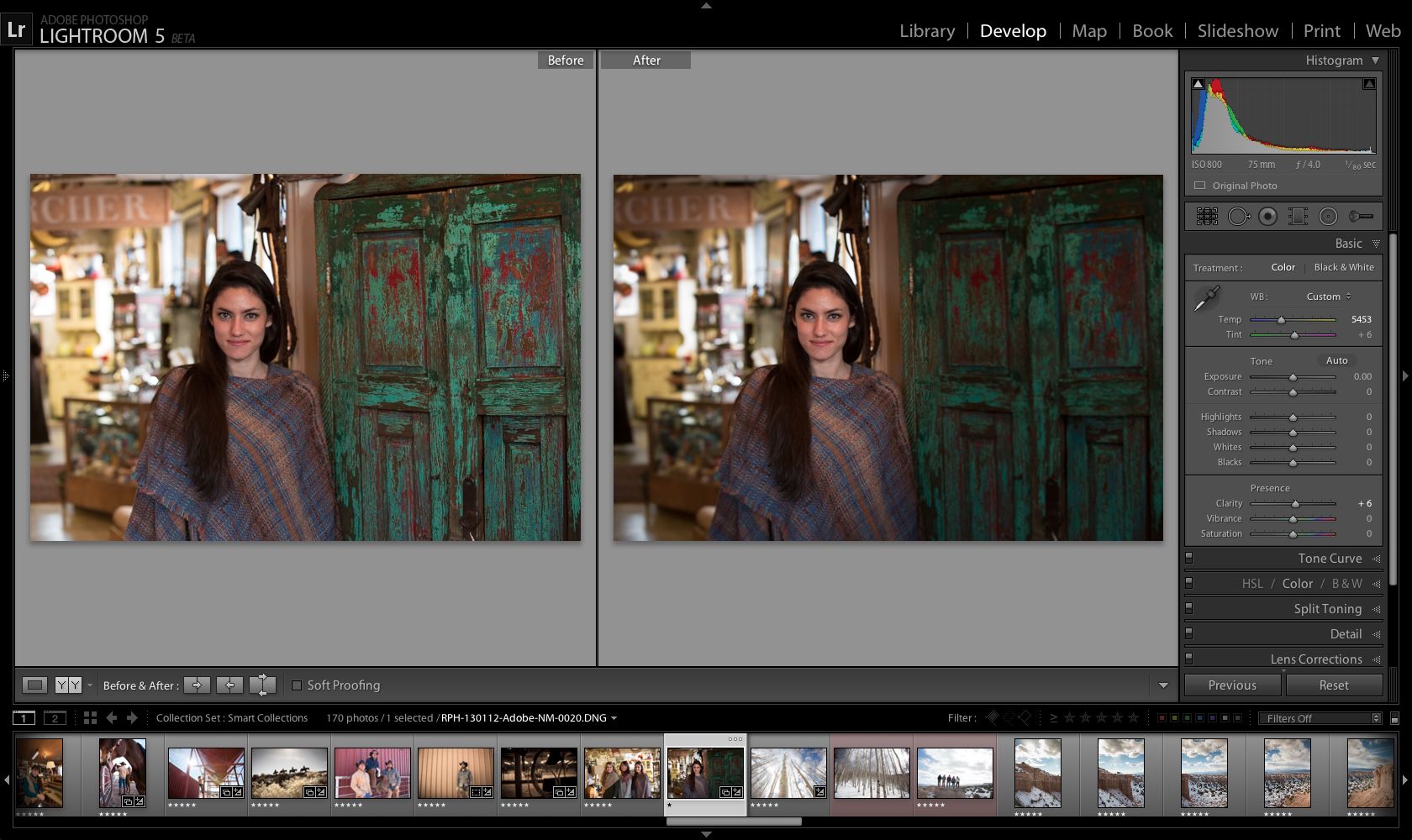
Task: Click the Reset button
Action: tap(1333, 685)
